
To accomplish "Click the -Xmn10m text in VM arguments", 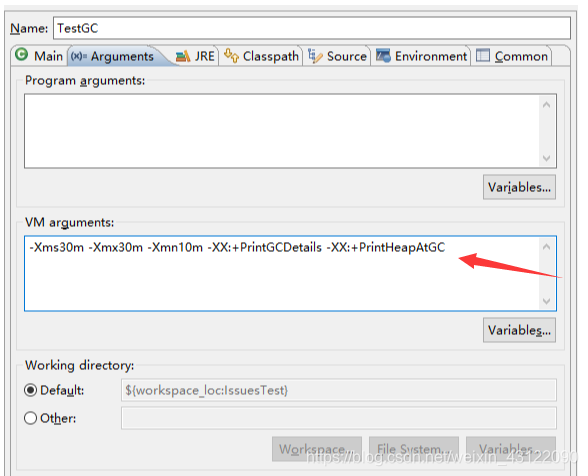I will pos(175,248).
